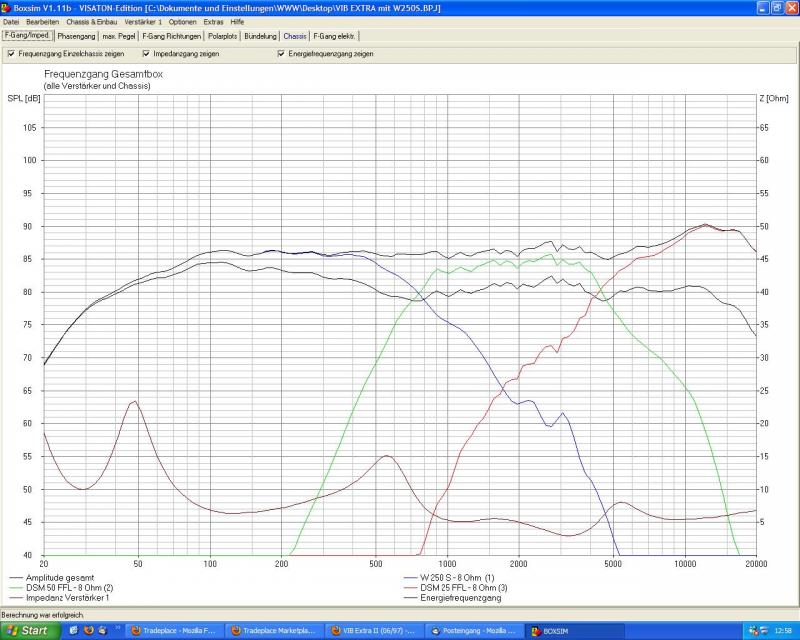Click the BOXSIM taskbar button
This screenshot has height=640, width=800.
pos(574,631)
